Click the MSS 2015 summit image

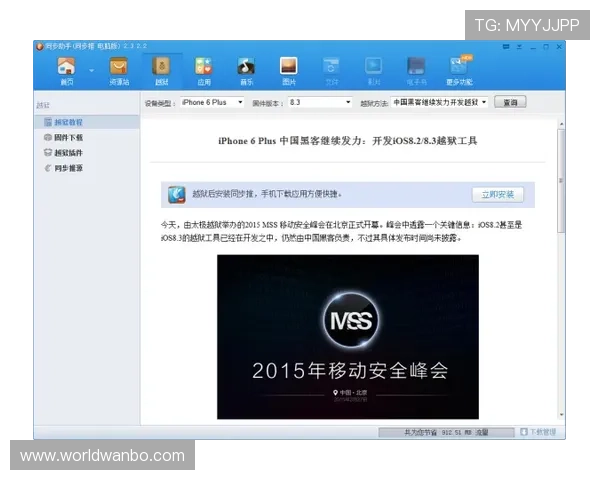point(348,337)
